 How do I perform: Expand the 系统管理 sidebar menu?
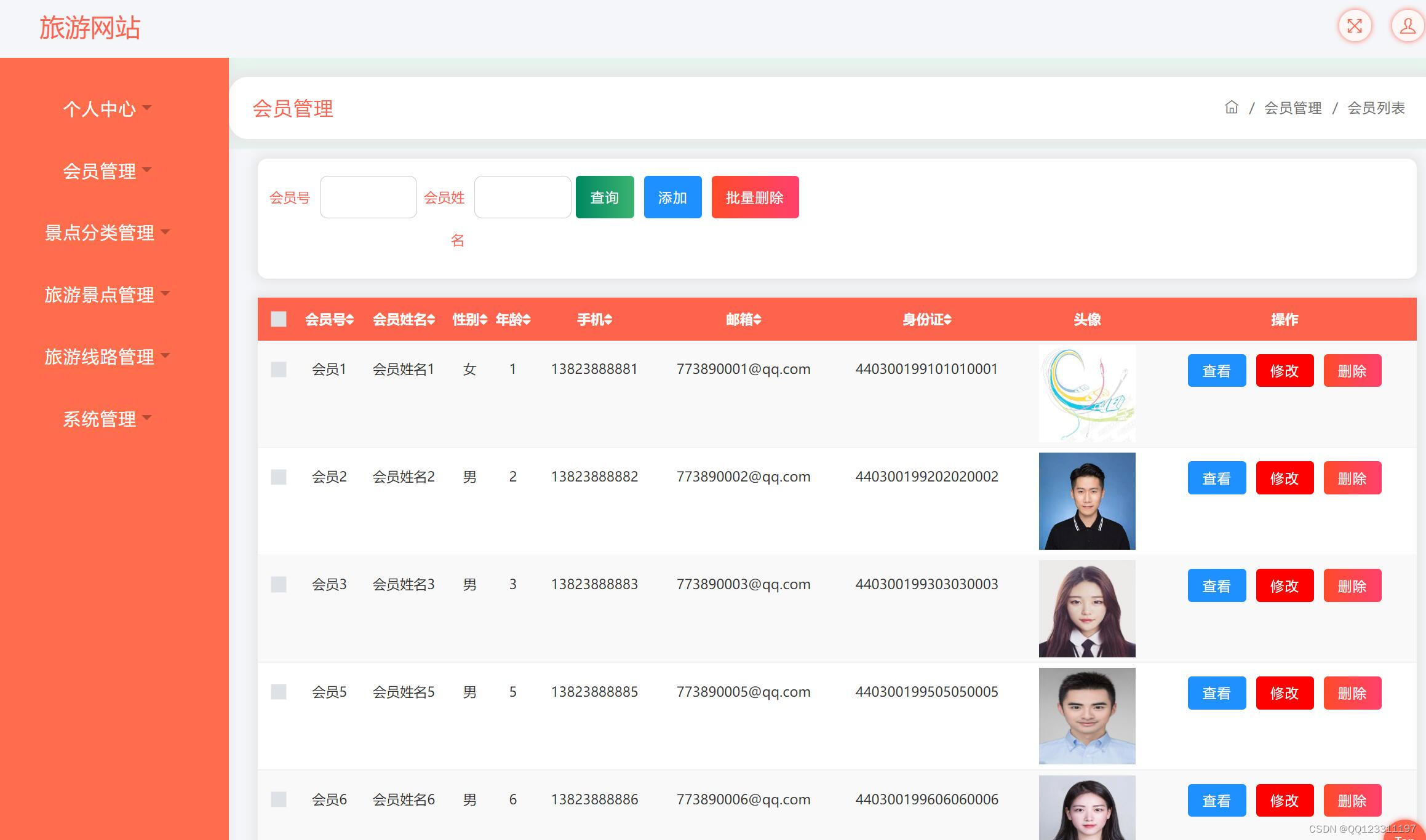(107, 419)
